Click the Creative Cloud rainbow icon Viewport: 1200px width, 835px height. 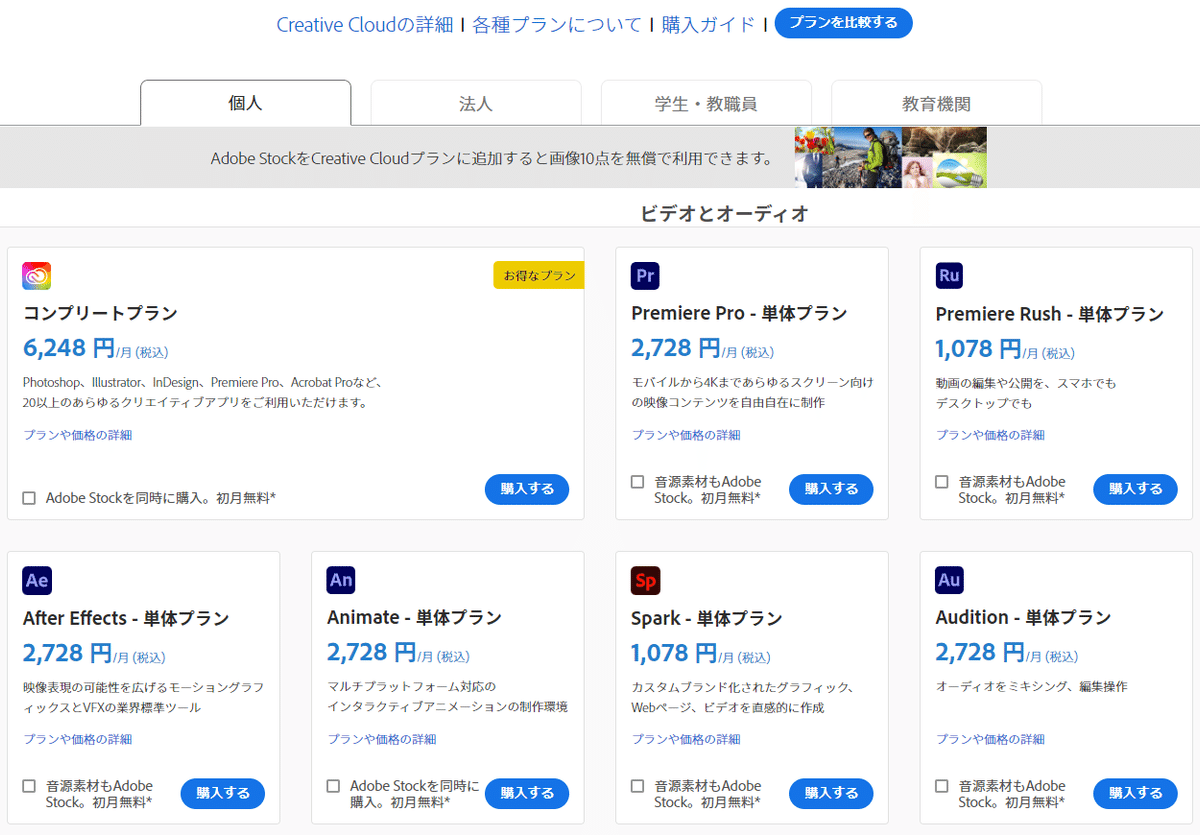[x=37, y=276]
